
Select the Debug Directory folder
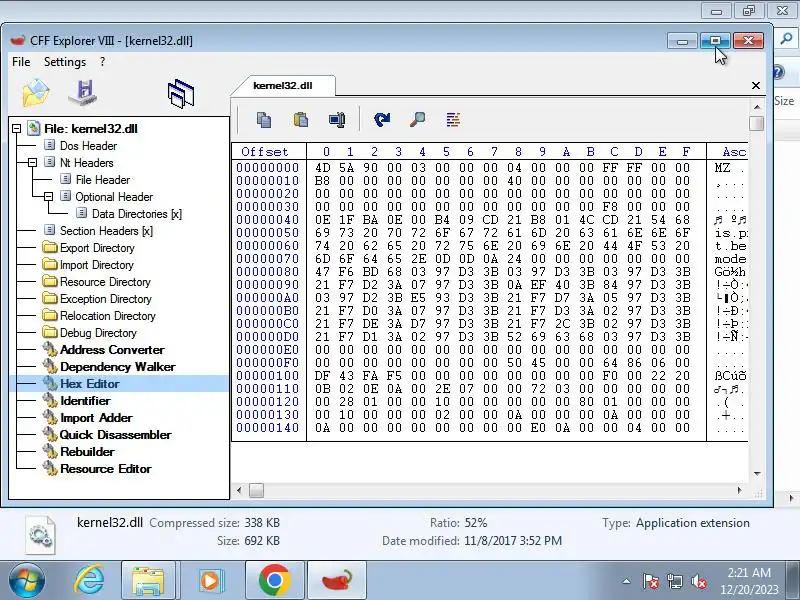[x=98, y=333]
